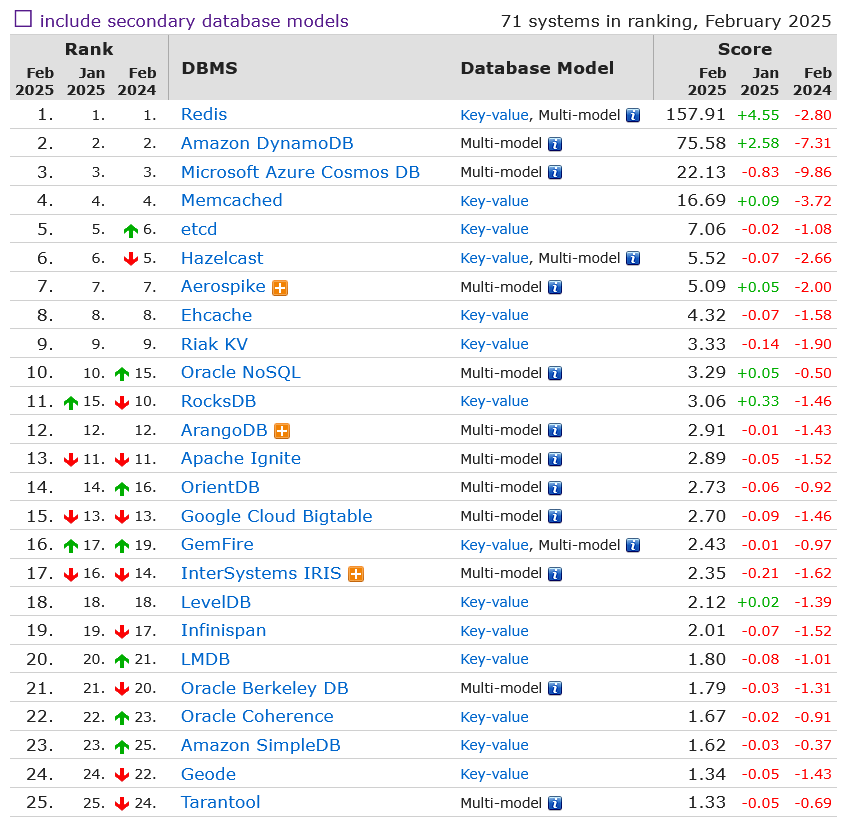853x820 pixels.
Task: Open the Ehcache link
Action: 217,315
